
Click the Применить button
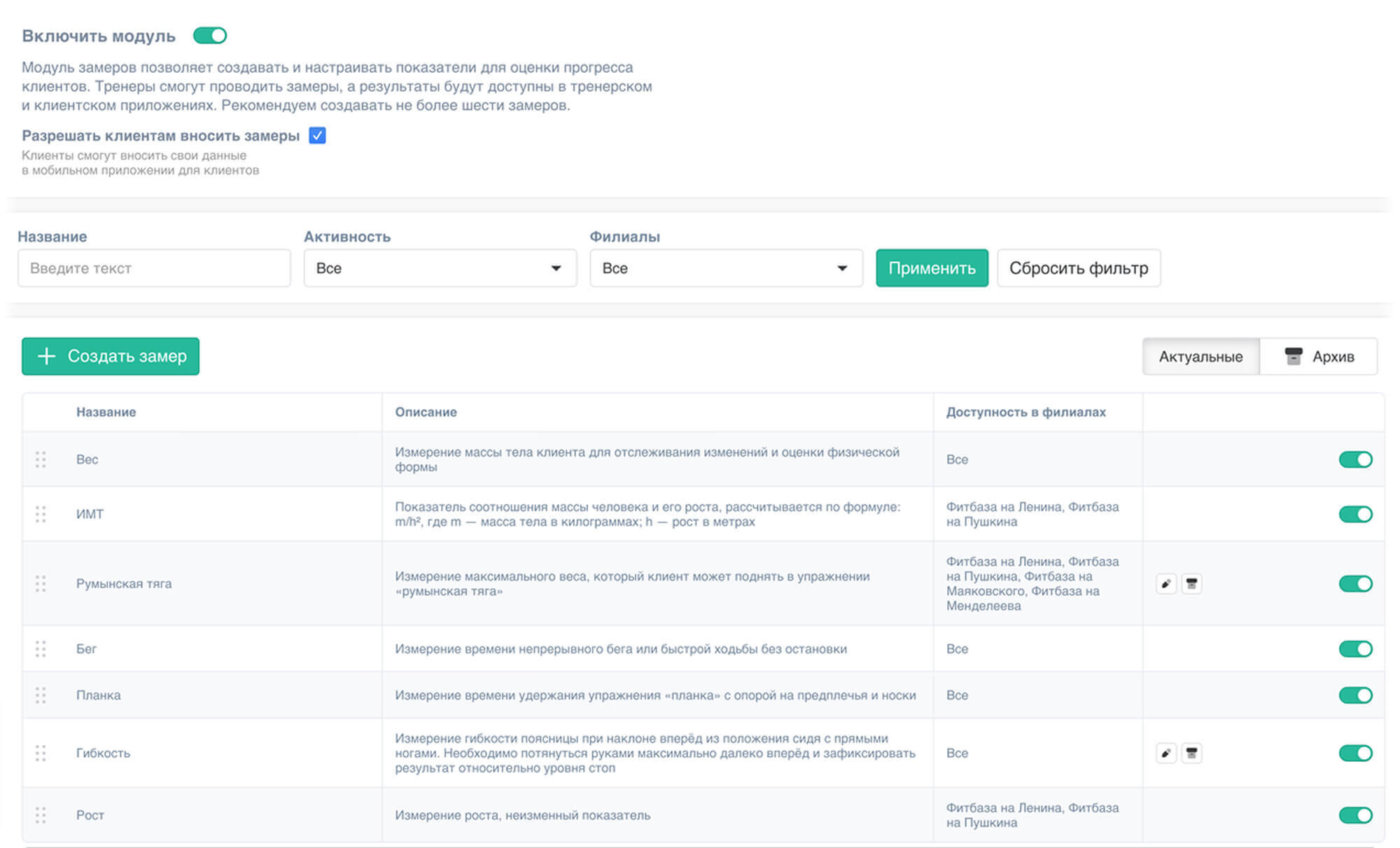pos(932,268)
